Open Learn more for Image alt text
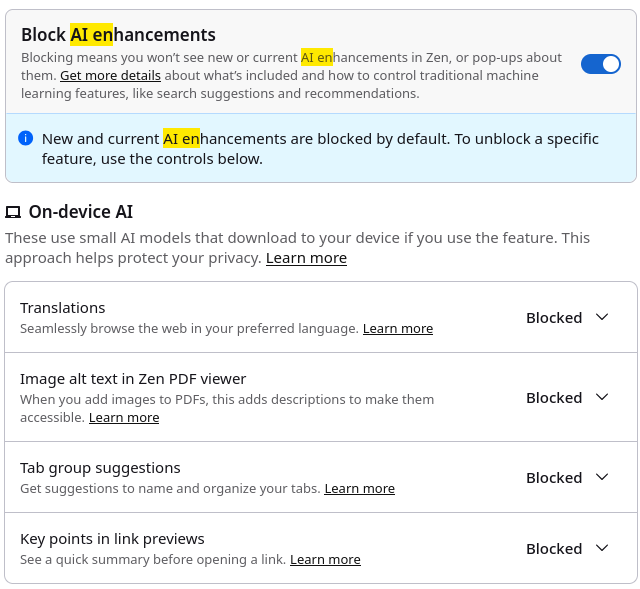 pyautogui.click(x=124, y=418)
